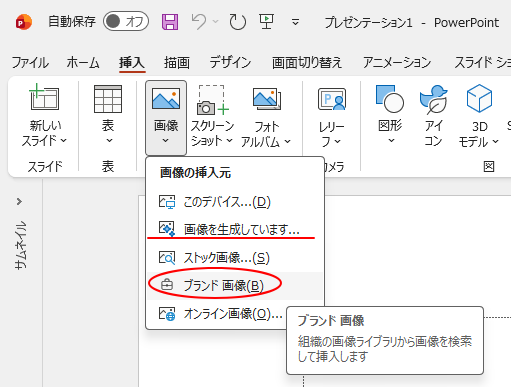
Task: Click the 3Dモデル cube icon
Action: tap(479, 98)
